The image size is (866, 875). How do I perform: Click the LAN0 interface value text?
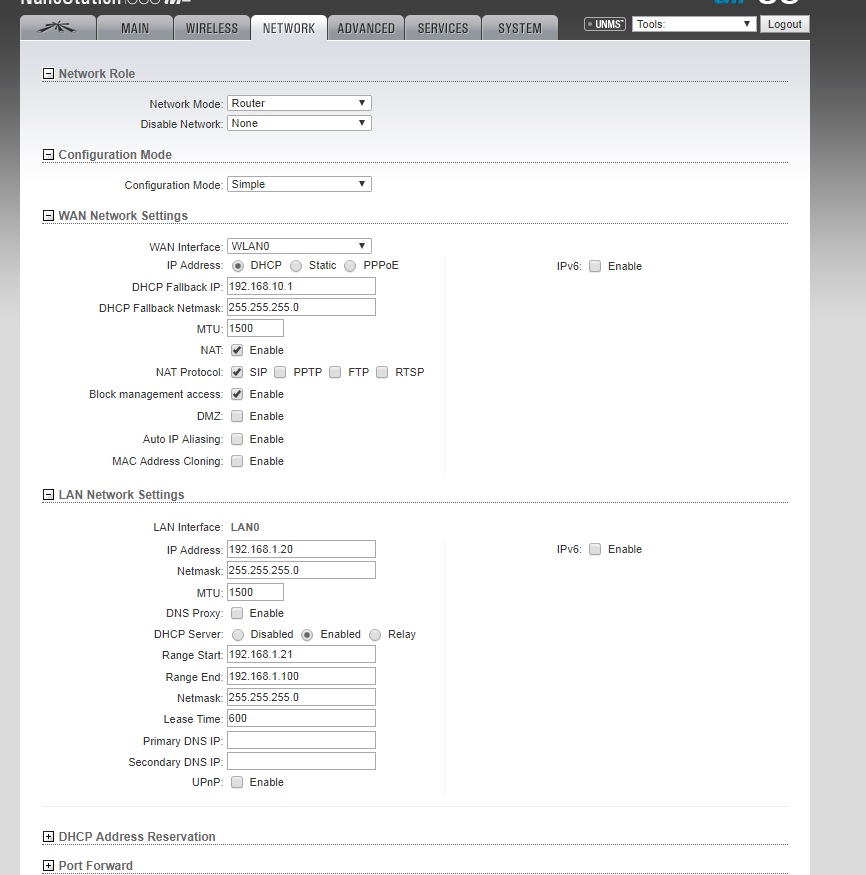245,527
